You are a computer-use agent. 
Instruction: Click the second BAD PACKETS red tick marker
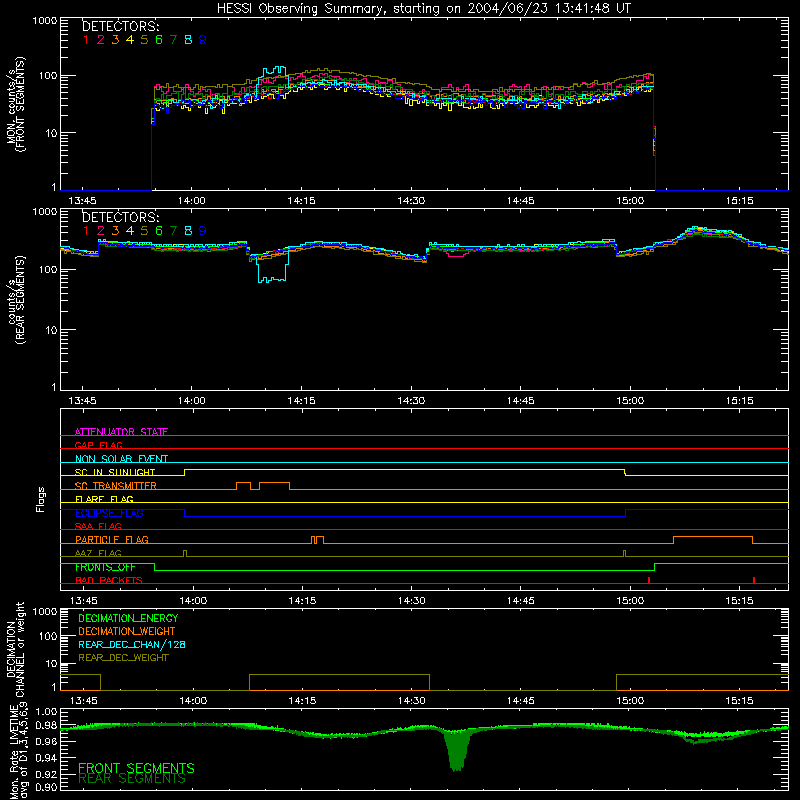pyautogui.click(x=754, y=580)
